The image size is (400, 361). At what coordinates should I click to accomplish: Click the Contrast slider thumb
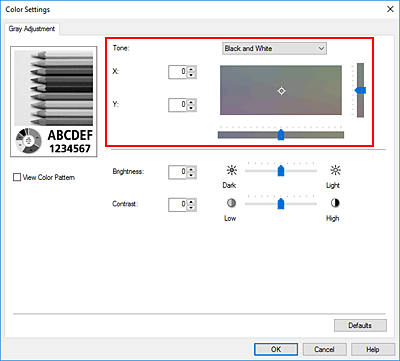[x=281, y=203]
